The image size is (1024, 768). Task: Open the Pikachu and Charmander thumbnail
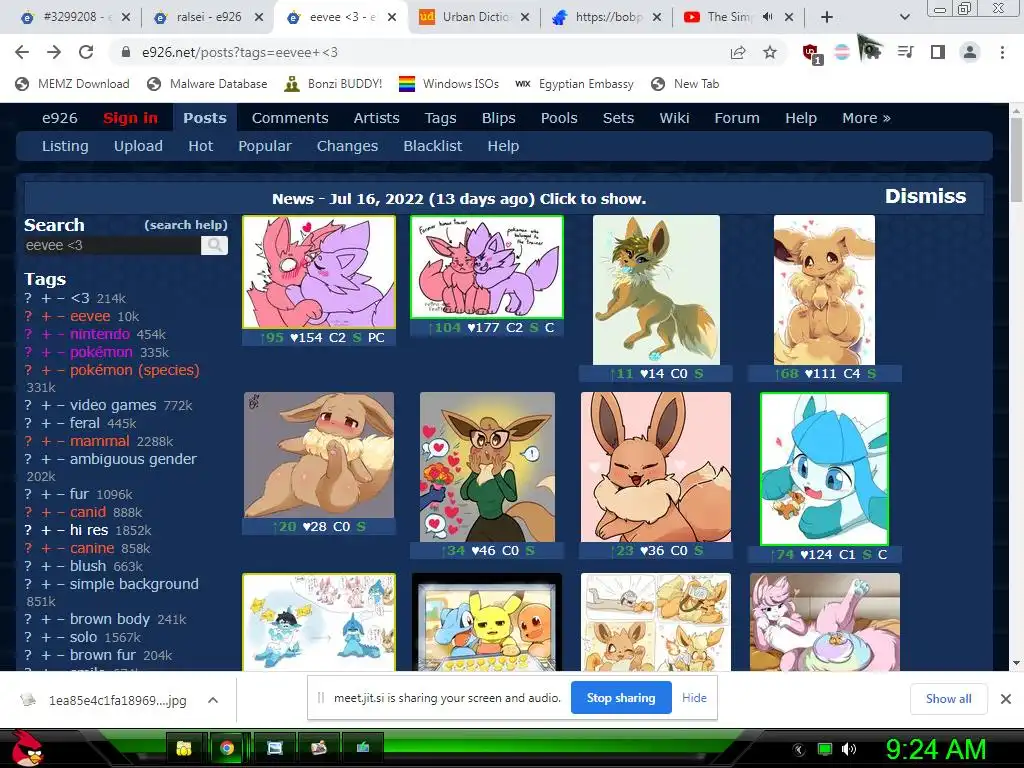(487, 622)
